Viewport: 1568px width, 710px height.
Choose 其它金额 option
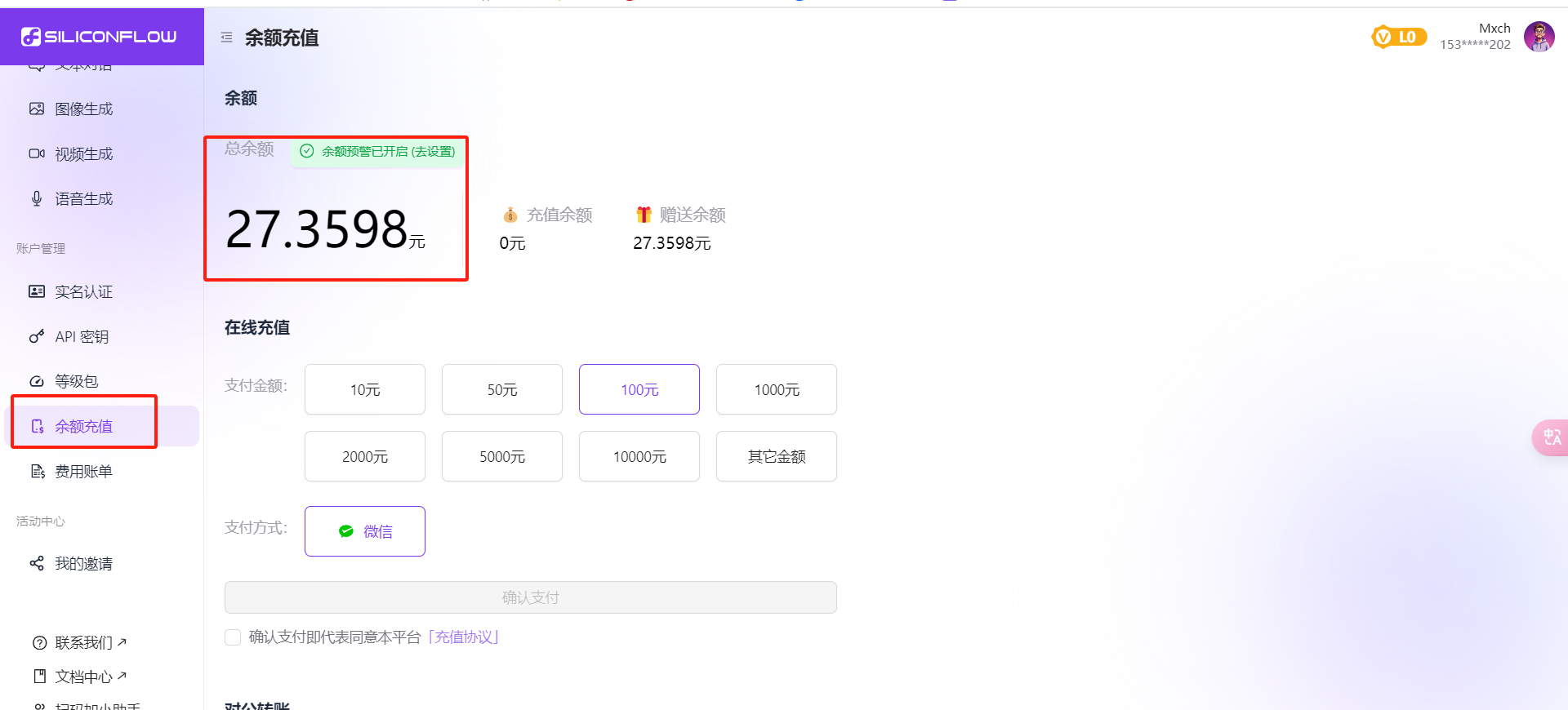777,457
